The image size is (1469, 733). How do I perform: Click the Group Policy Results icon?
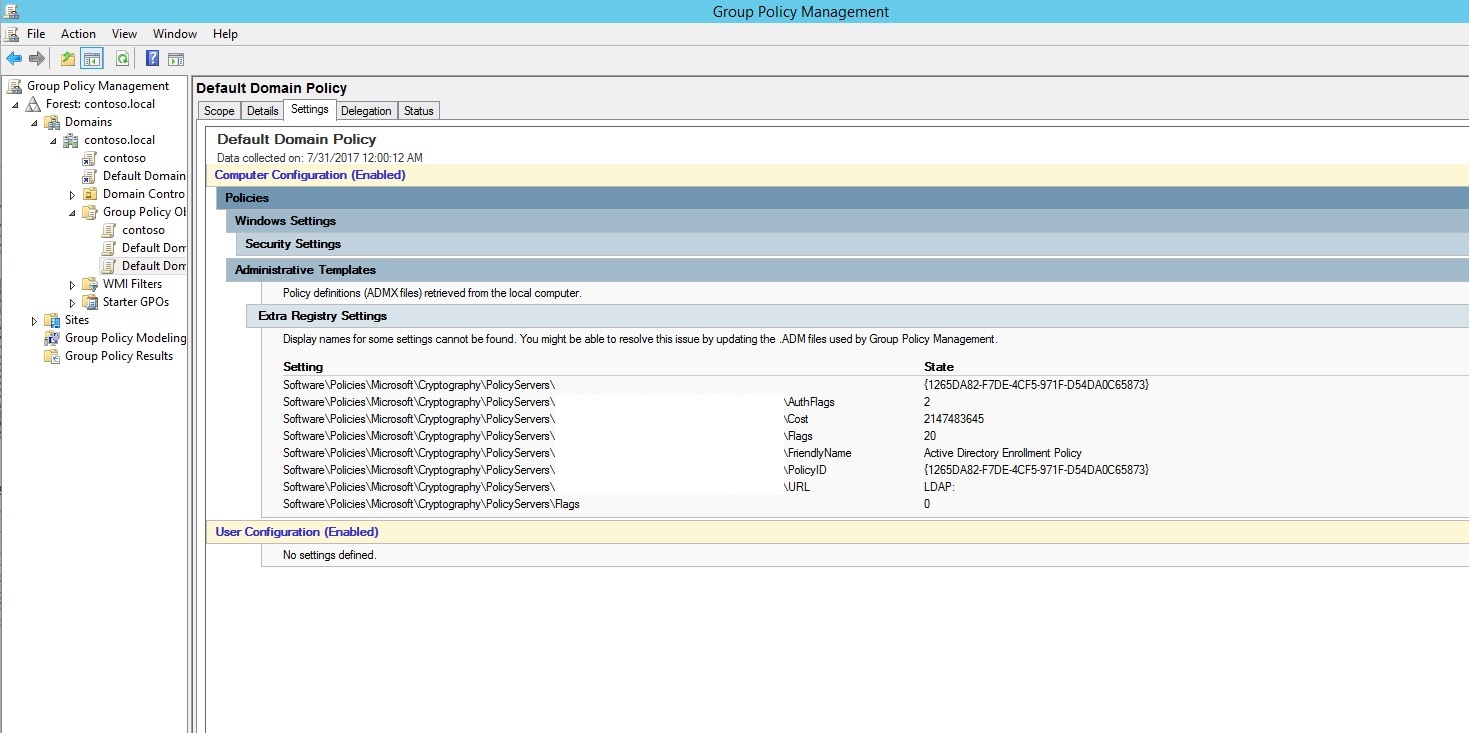pyautogui.click(x=52, y=356)
